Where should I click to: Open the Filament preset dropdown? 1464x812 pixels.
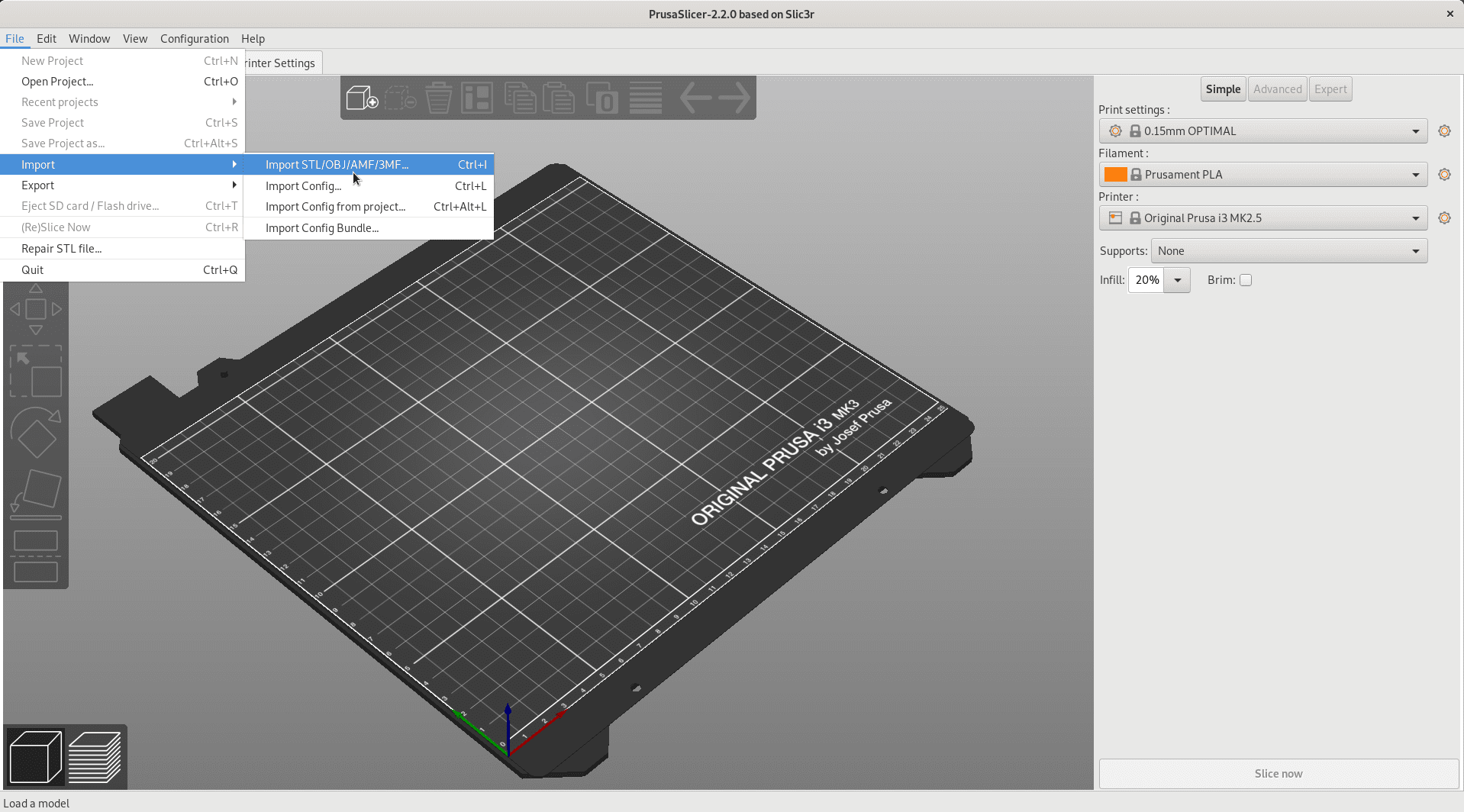[x=1263, y=175]
